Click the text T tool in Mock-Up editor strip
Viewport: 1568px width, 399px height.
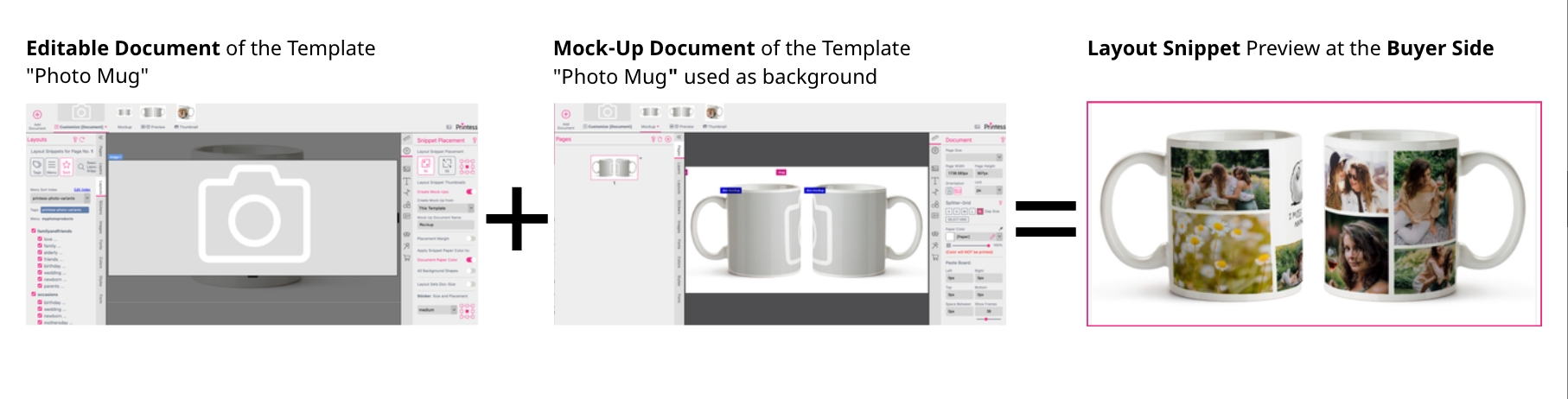pyautogui.click(x=934, y=181)
